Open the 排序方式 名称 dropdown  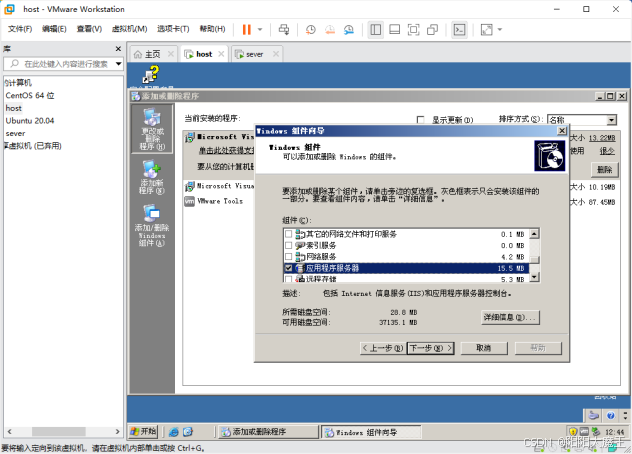pyautogui.click(x=612, y=120)
